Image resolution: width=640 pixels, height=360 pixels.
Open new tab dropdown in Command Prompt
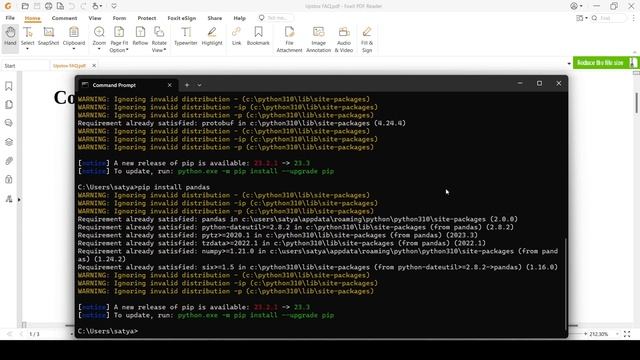coord(199,85)
